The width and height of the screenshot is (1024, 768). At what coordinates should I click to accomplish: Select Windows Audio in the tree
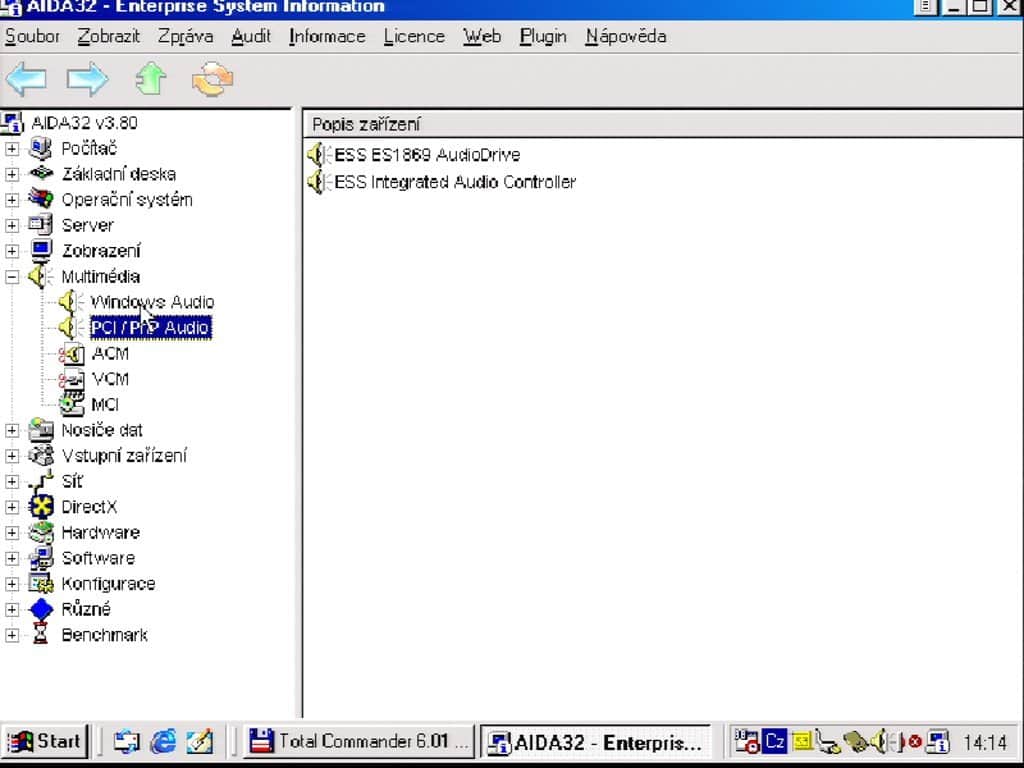(x=152, y=302)
